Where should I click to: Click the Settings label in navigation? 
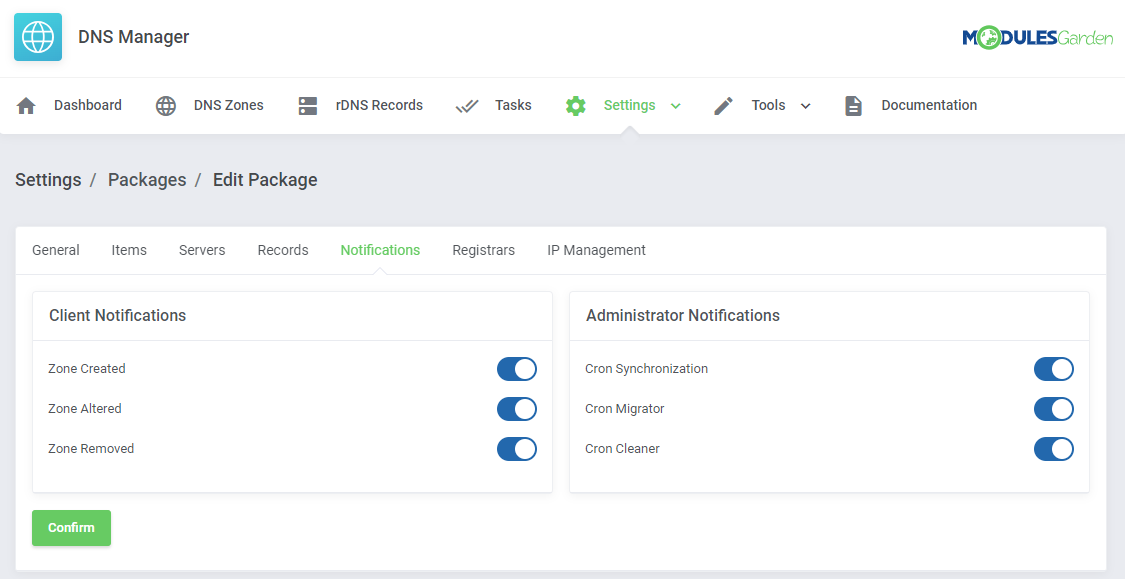pyautogui.click(x=629, y=105)
